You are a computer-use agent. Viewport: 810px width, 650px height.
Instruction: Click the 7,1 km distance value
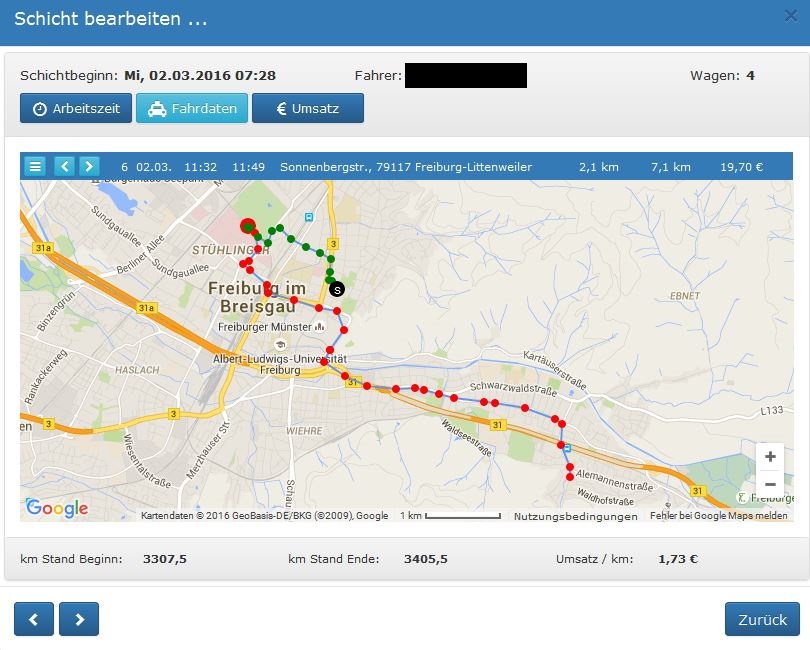tap(671, 167)
